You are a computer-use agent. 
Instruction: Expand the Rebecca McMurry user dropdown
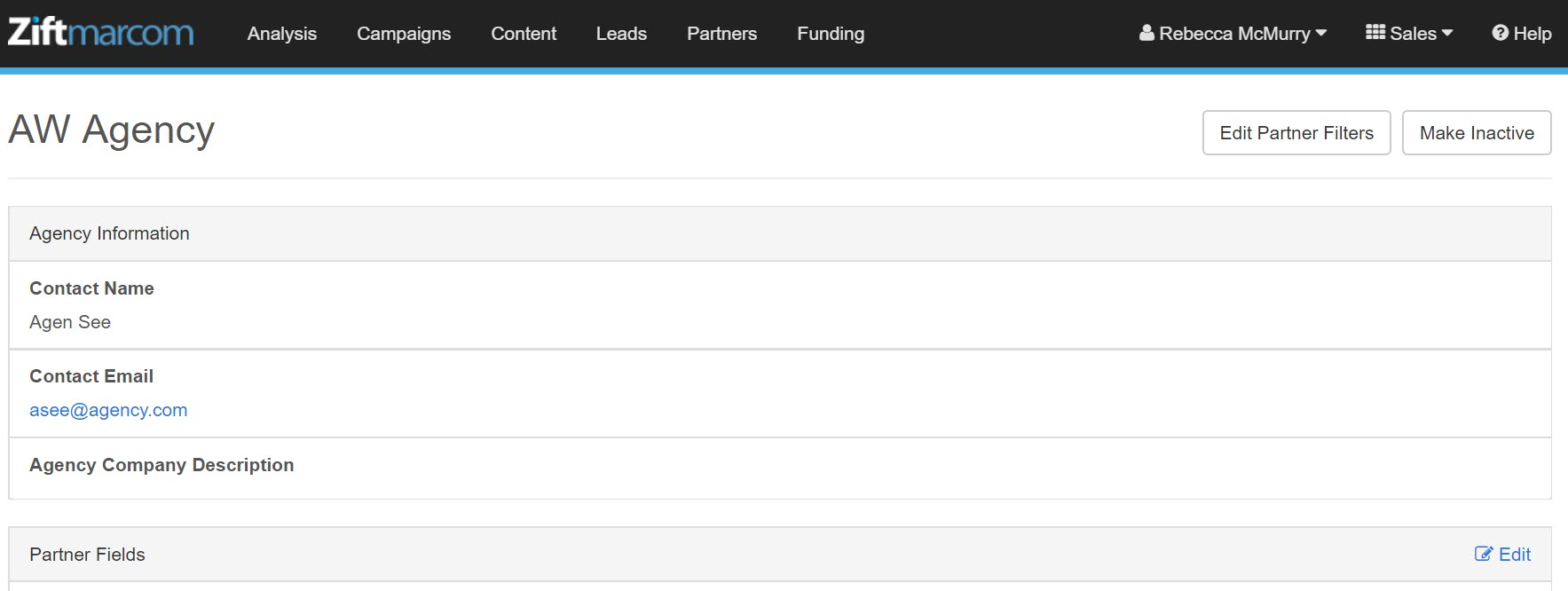coord(1233,34)
